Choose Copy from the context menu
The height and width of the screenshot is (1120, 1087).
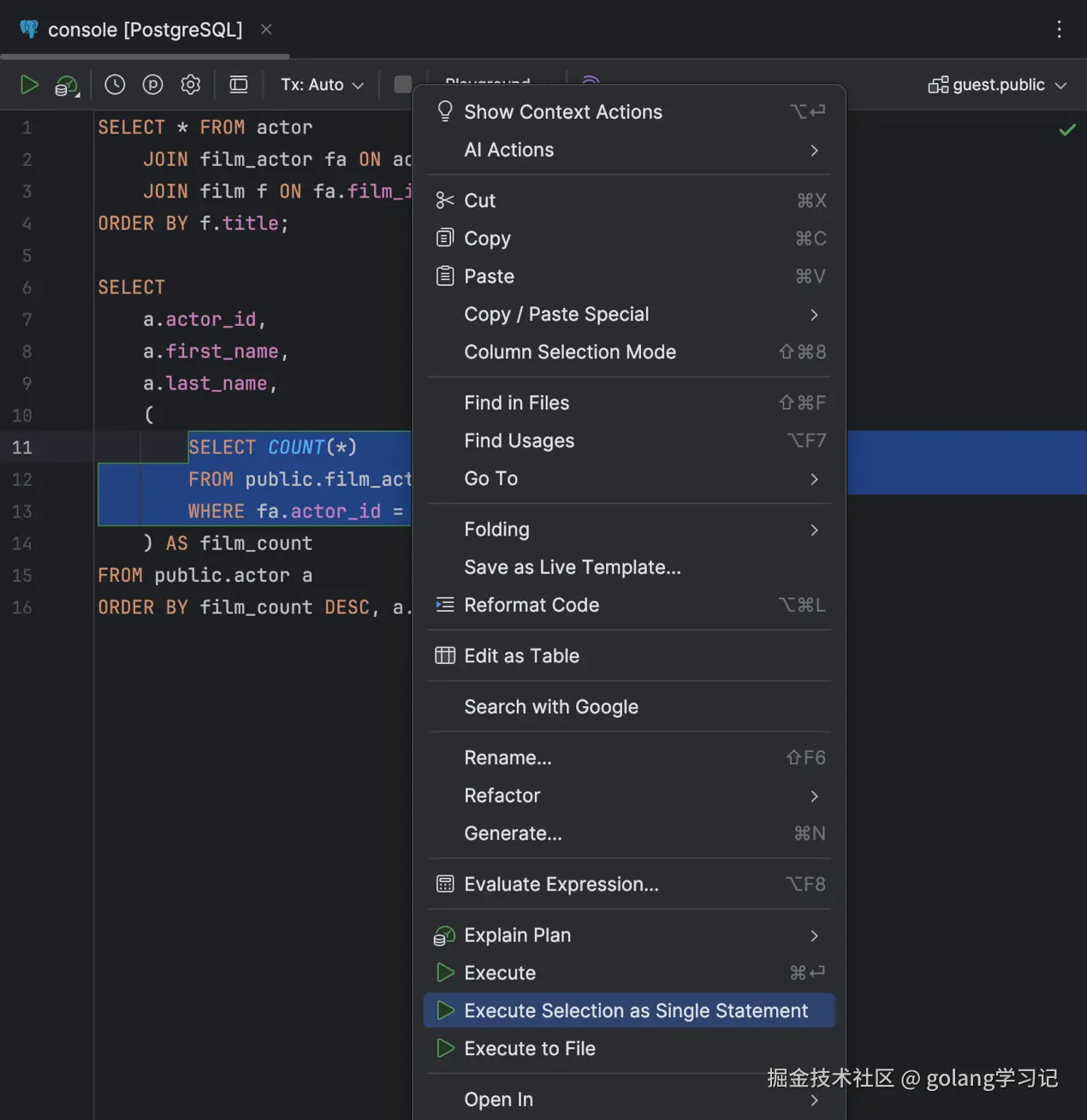click(629, 238)
